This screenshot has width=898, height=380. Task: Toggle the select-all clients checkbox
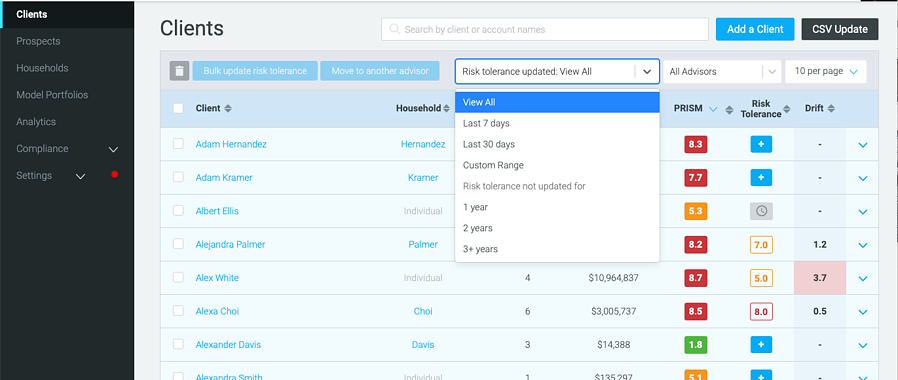pyautogui.click(x=178, y=108)
